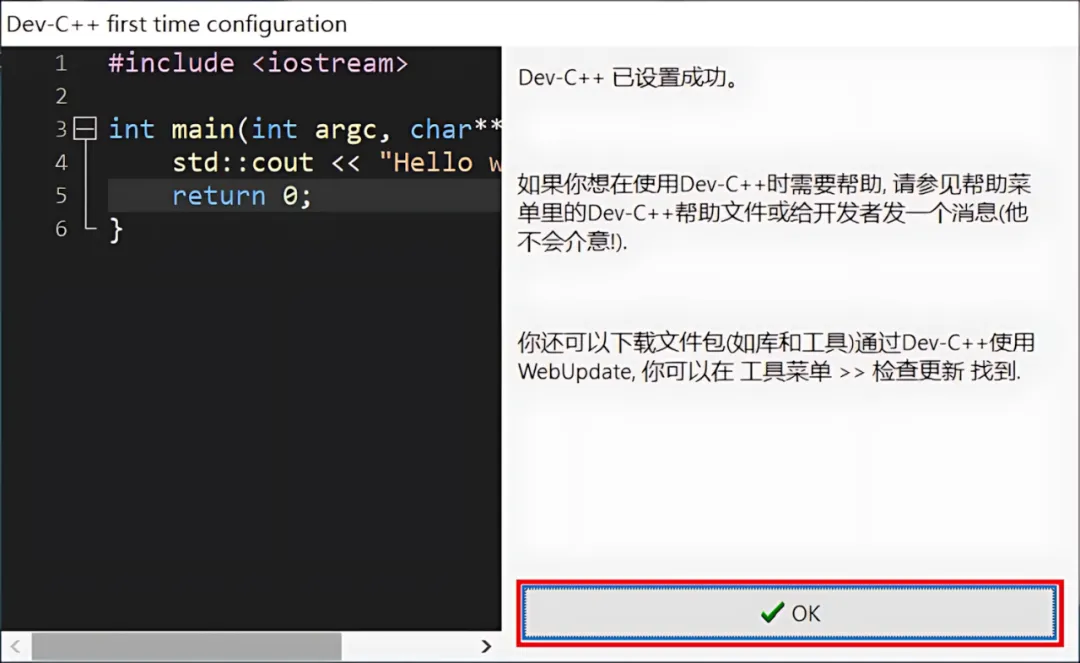Click the "int main(int argc," line

305,129
